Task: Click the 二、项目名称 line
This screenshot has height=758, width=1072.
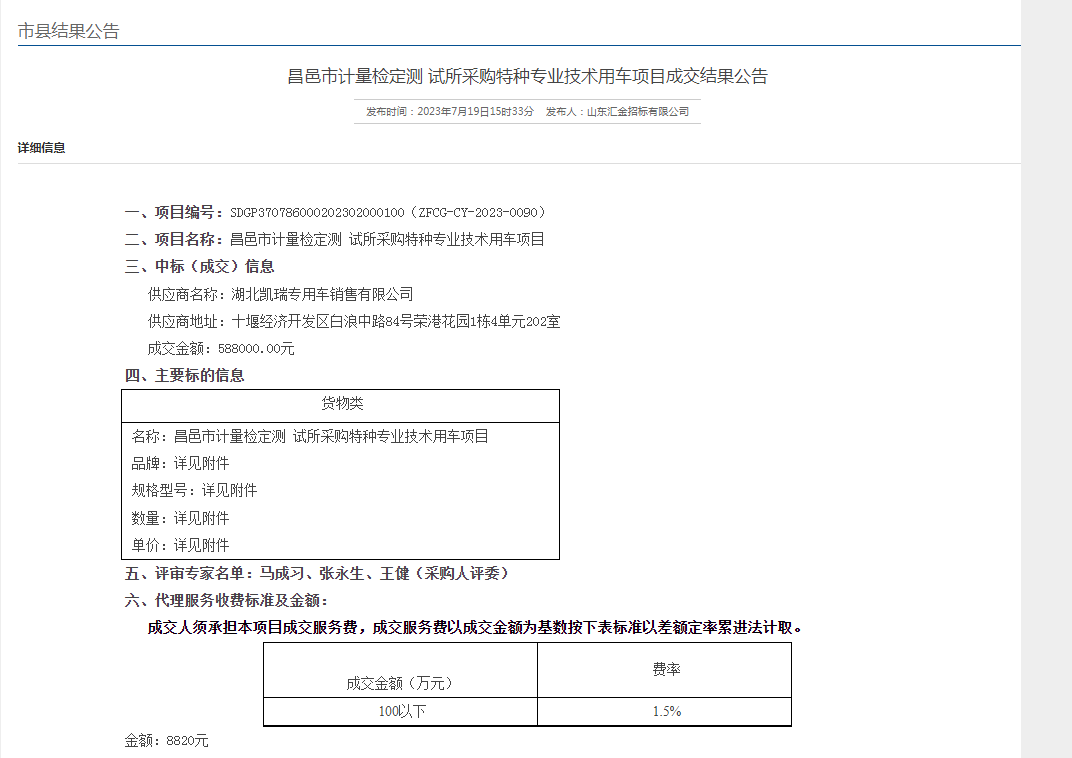Action: click(335, 239)
